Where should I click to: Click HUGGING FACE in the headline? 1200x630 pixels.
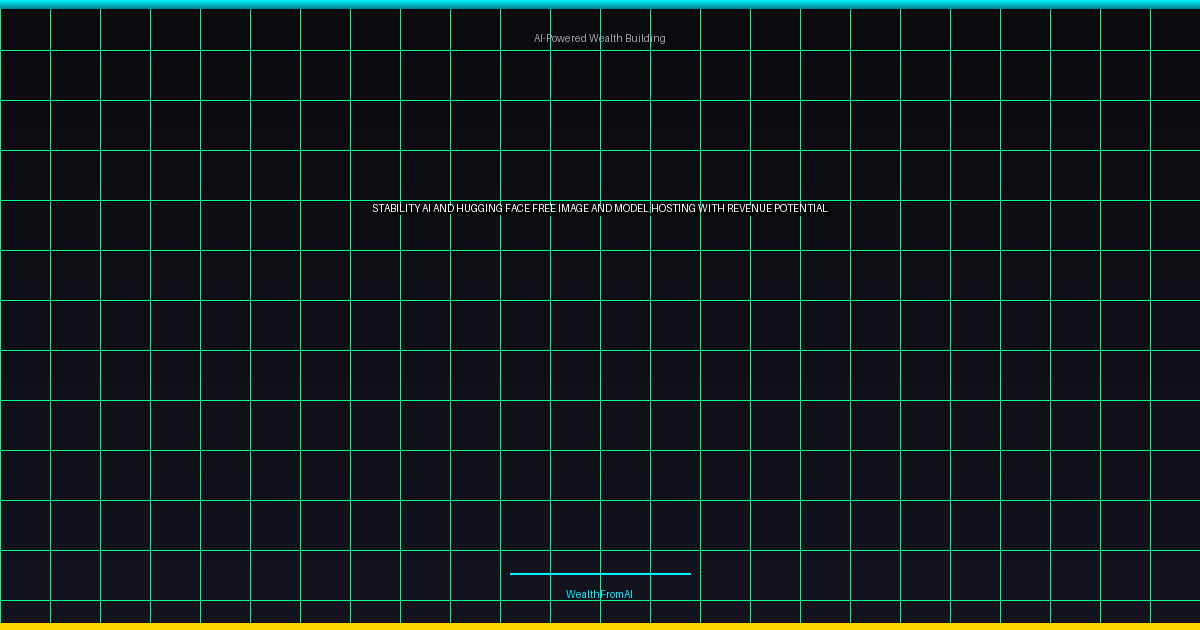[x=494, y=209]
